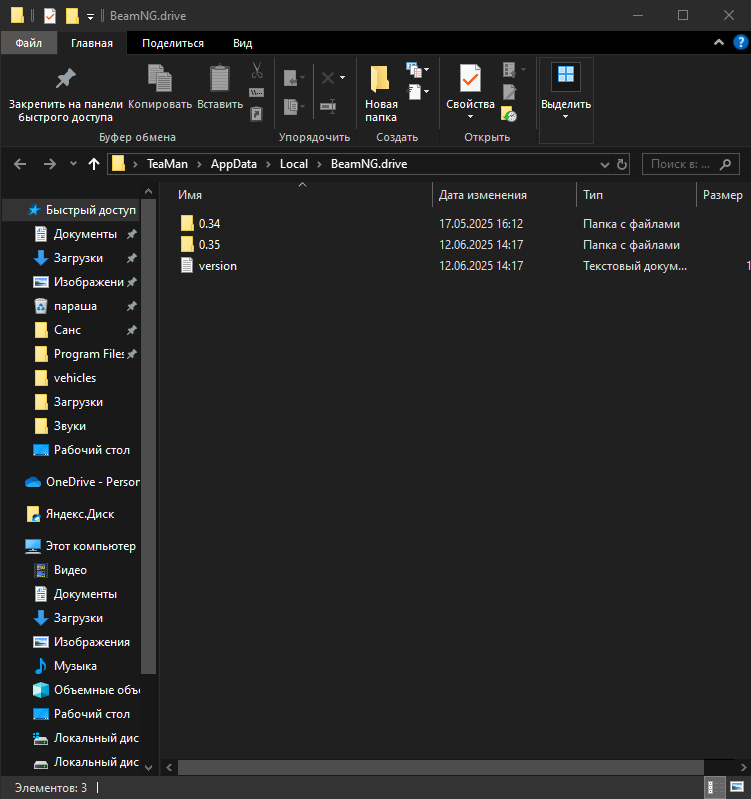751x799 pixels.
Task: Select the 0.34 folder
Action: click(x=209, y=224)
